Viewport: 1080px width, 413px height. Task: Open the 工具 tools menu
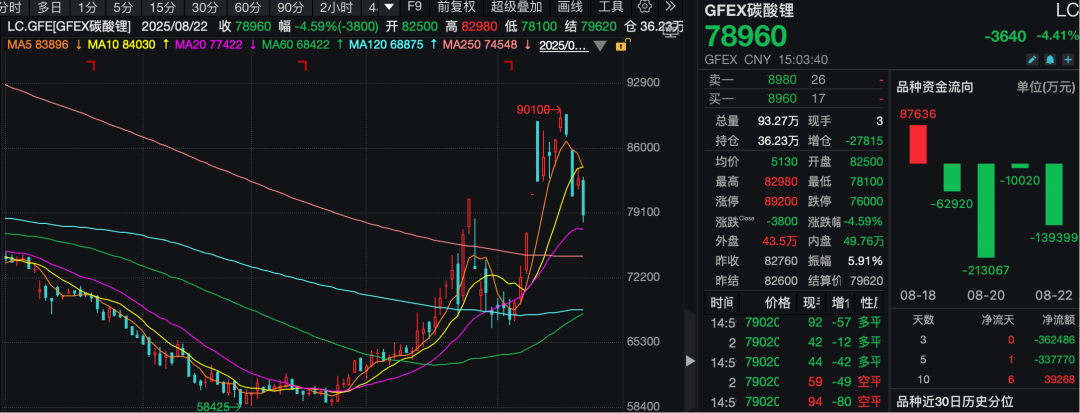coord(611,8)
